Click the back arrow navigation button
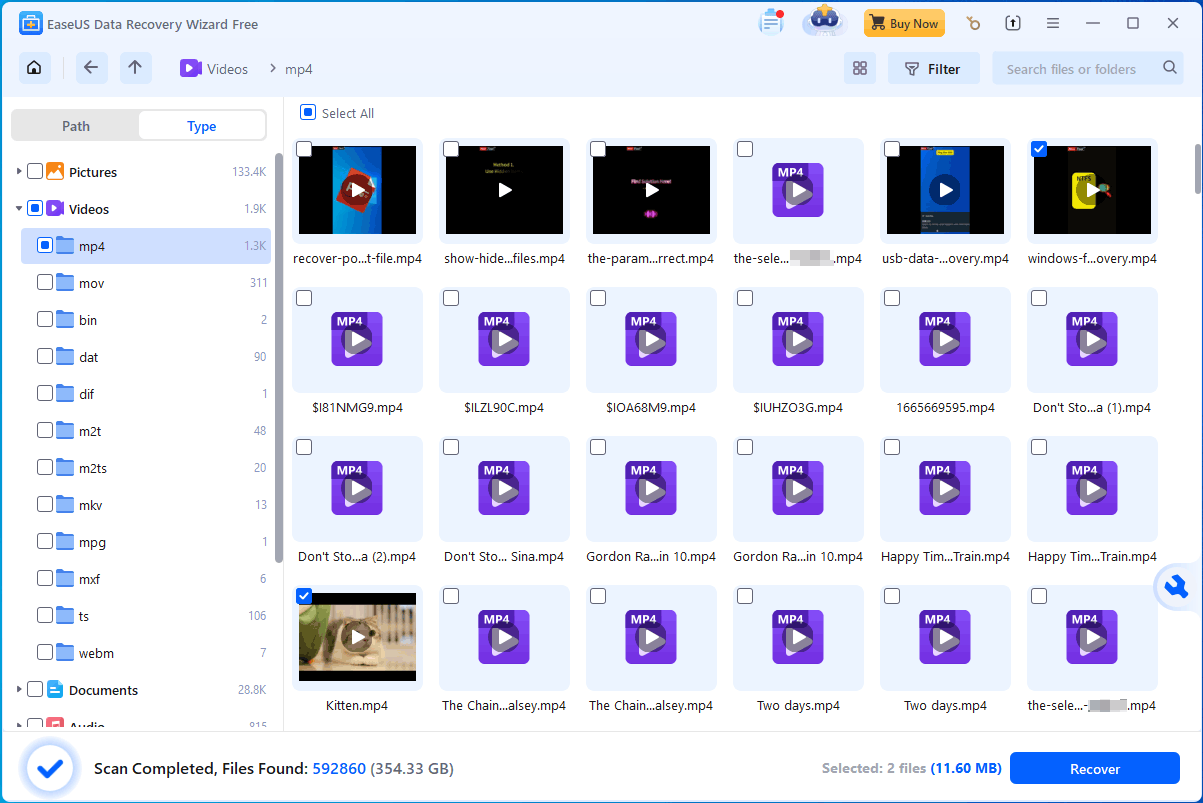The image size is (1203, 803). [x=91, y=68]
